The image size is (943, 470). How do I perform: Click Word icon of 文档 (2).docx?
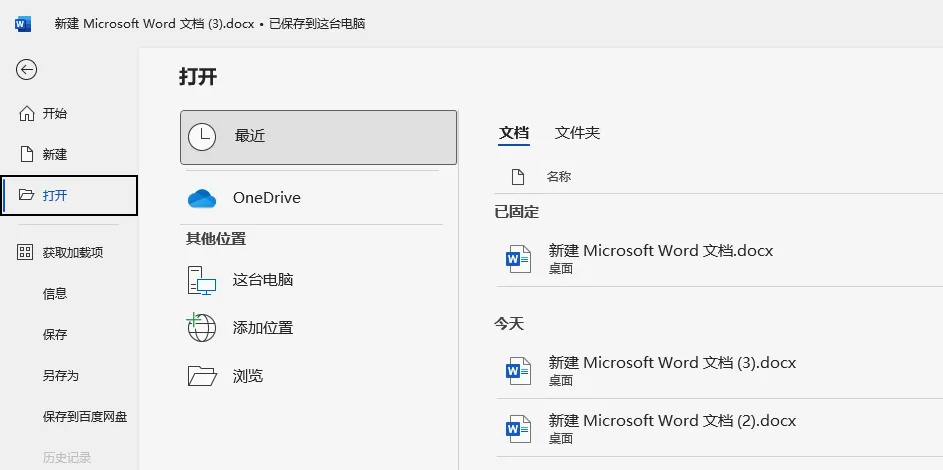[x=518, y=429]
